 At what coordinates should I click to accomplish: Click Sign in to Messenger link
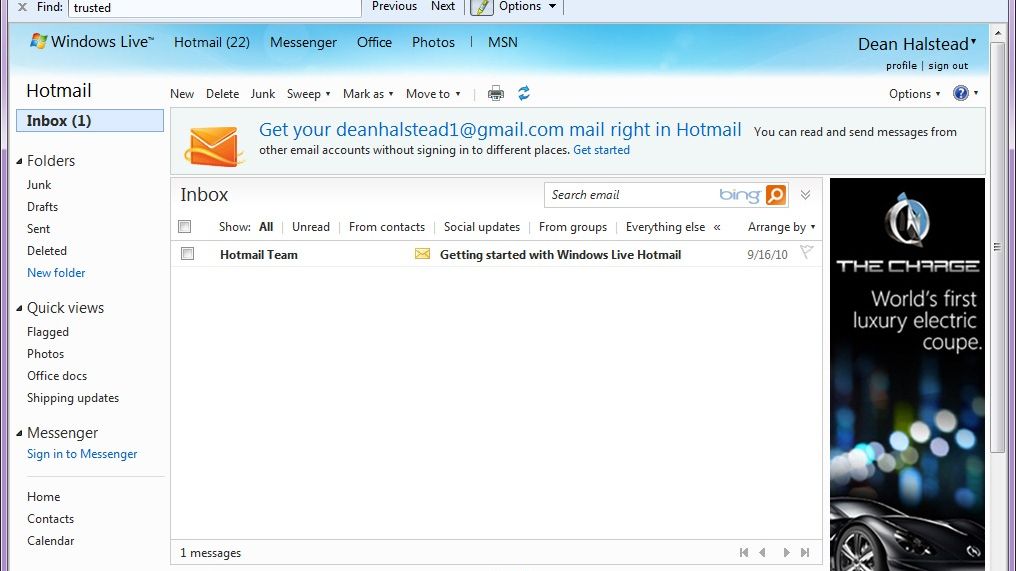pyautogui.click(x=82, y=454)
